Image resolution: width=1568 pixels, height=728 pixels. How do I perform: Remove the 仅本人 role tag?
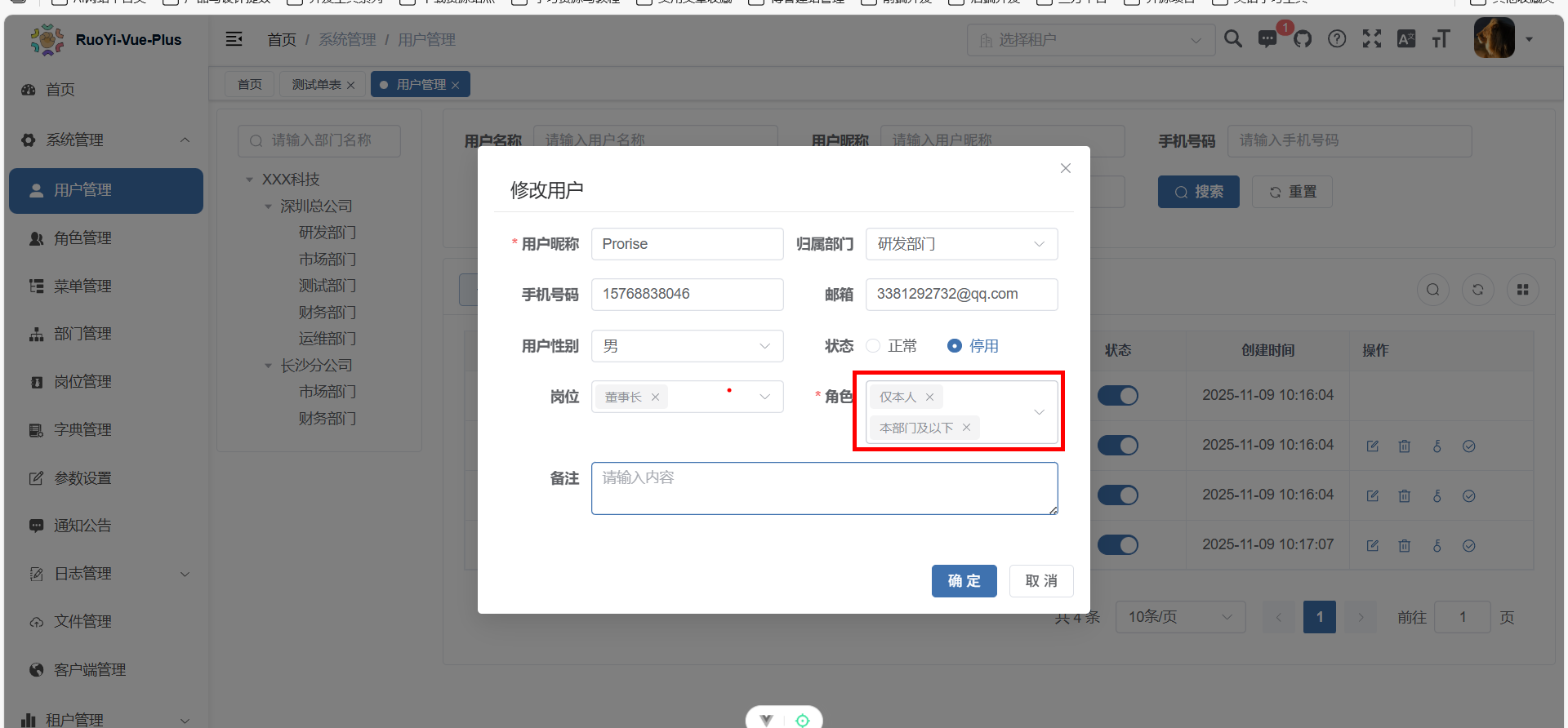point(929,397)
